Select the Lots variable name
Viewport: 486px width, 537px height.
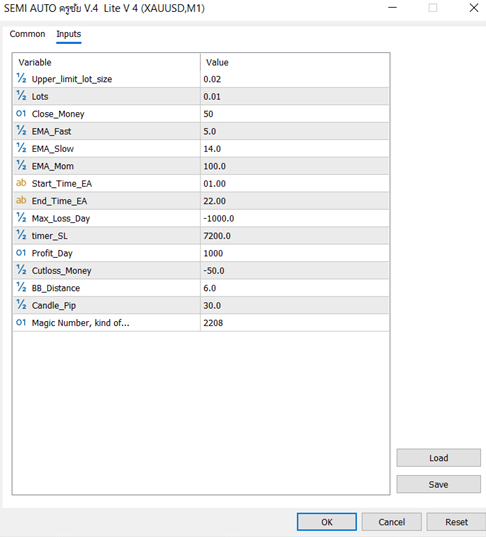coord(40,97)
